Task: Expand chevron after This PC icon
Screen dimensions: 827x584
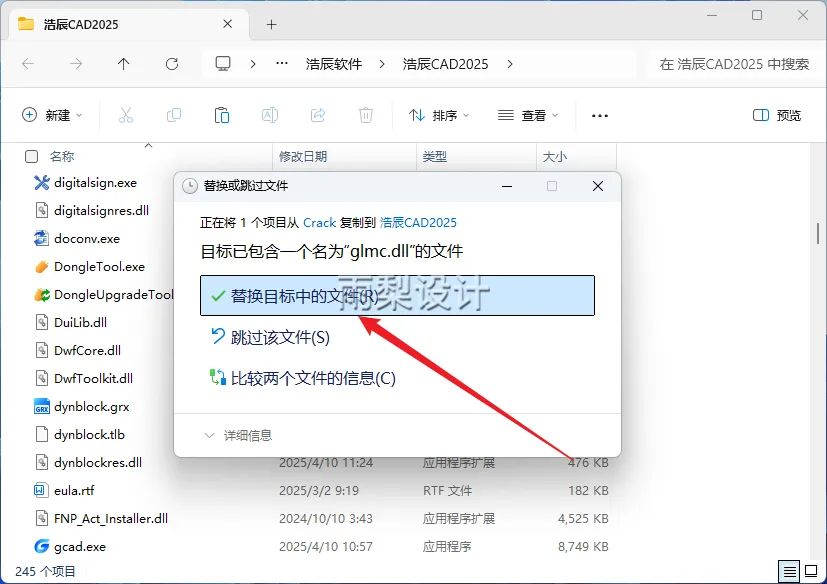Action: click(x=253, y=64)
